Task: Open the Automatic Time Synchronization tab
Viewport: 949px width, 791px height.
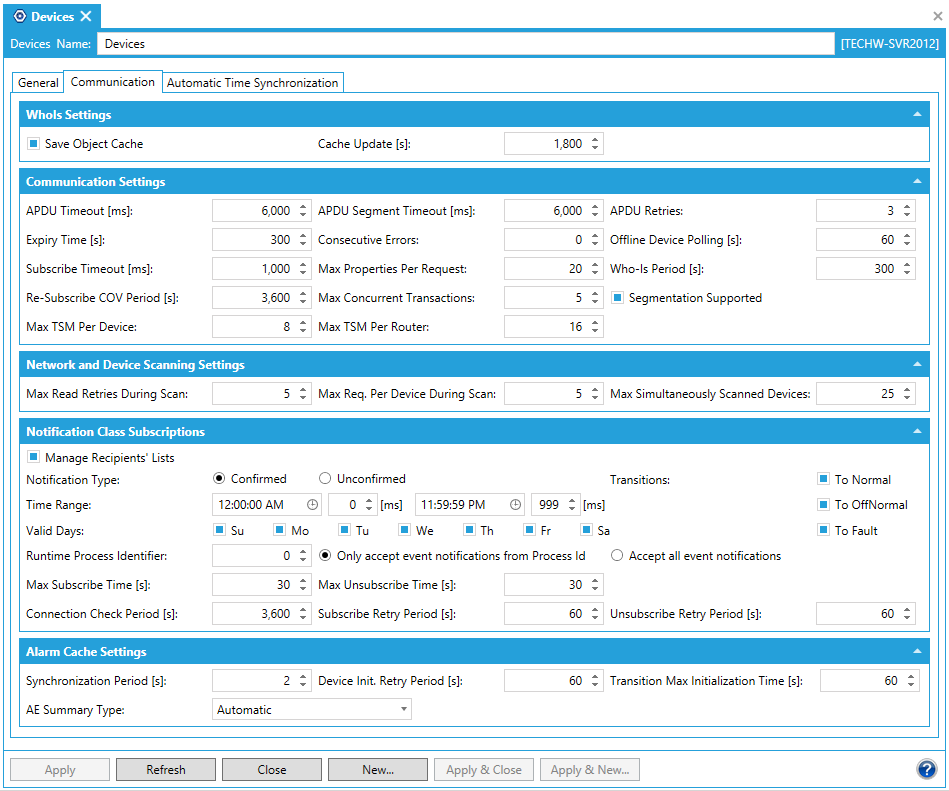Action: coord(252,83)
